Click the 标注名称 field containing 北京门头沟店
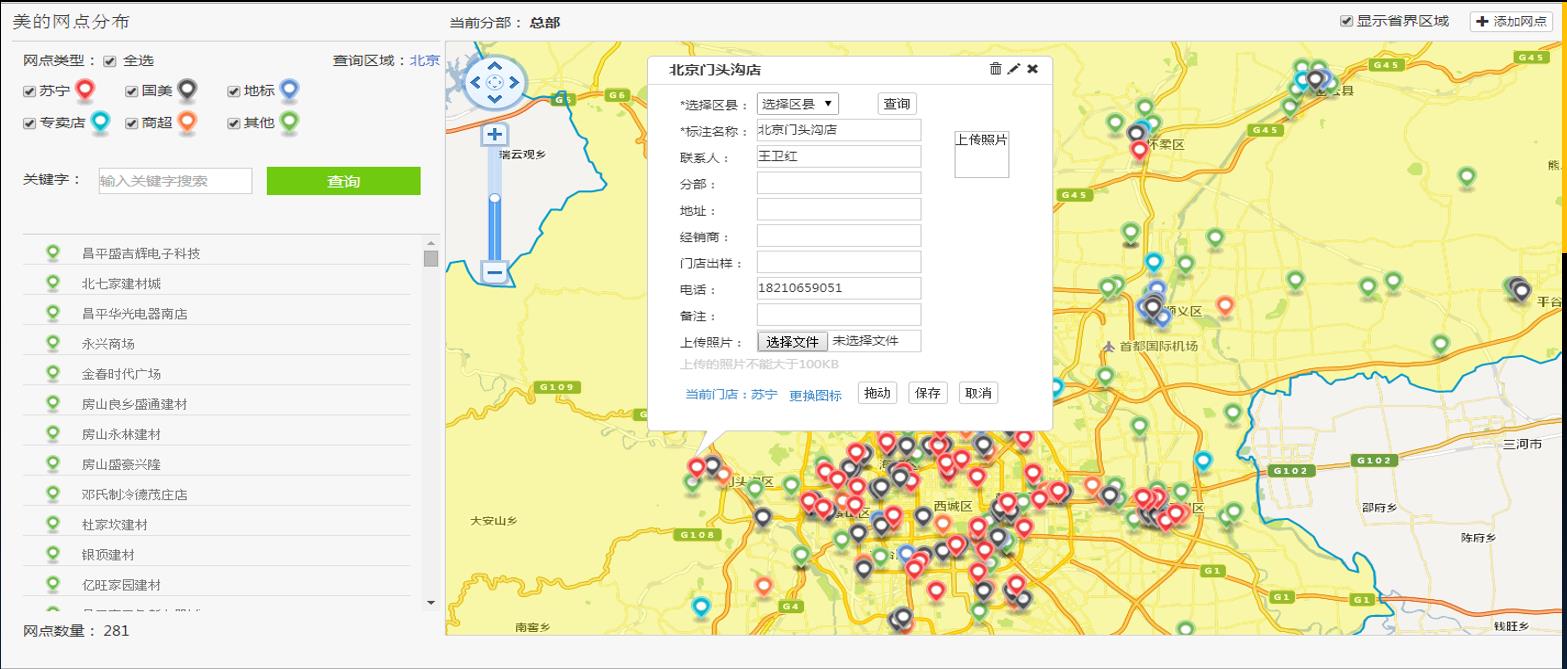This screenshot has height=669, width=1567. (838, 130)
